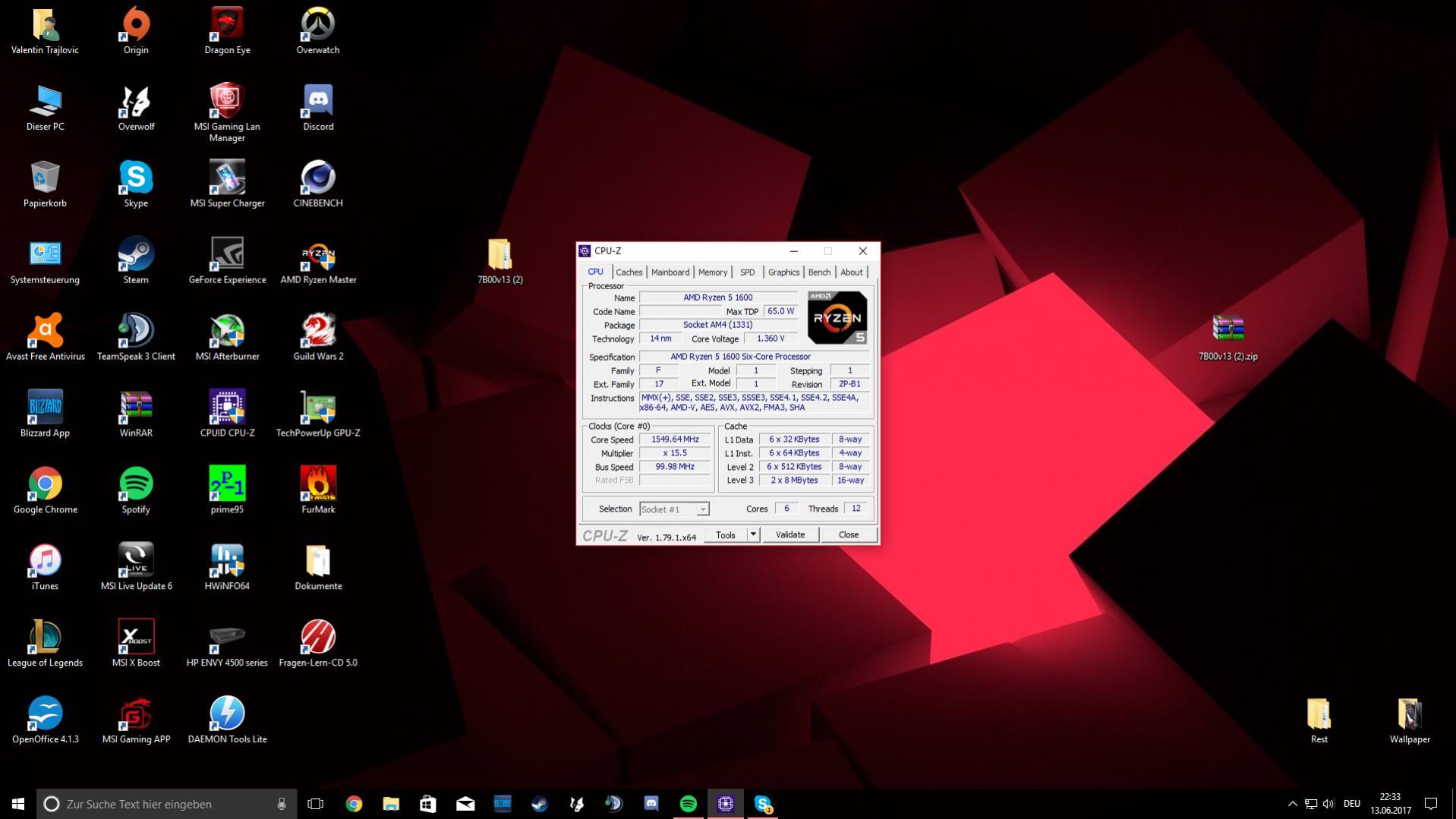Focus the taskbar search box
The height and width of the screenshot is (819, 1456).
coord(165,804)
